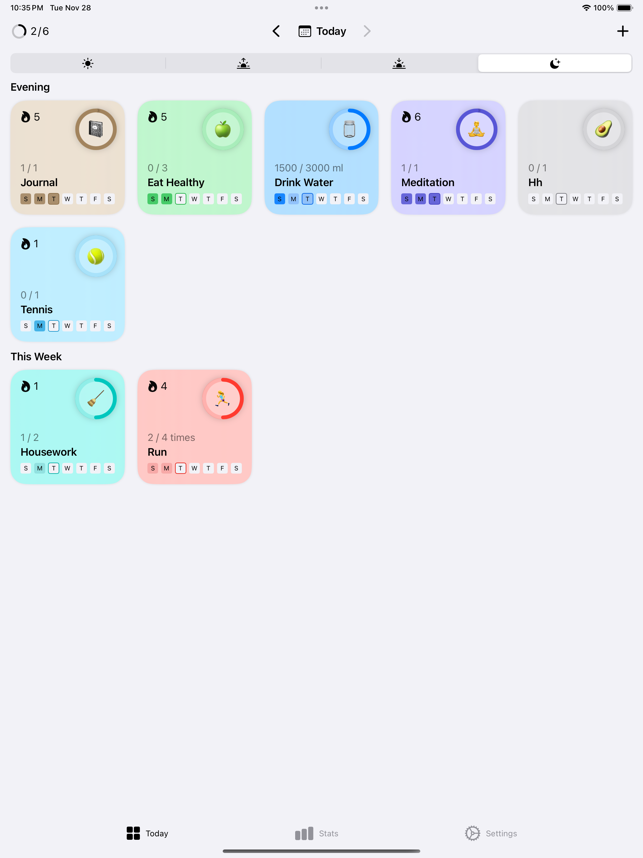Tap the runner icon on Run card
Image resolution: width=643 pixels, height=858 pixels.
click(x=223, y=398)
